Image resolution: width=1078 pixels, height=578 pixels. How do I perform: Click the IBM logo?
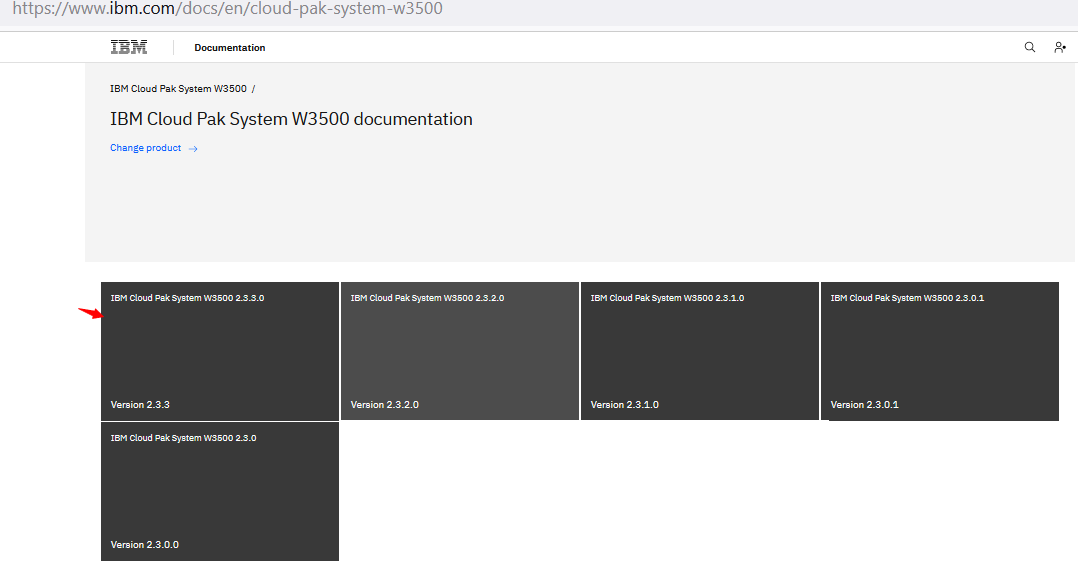coord(129,47)
